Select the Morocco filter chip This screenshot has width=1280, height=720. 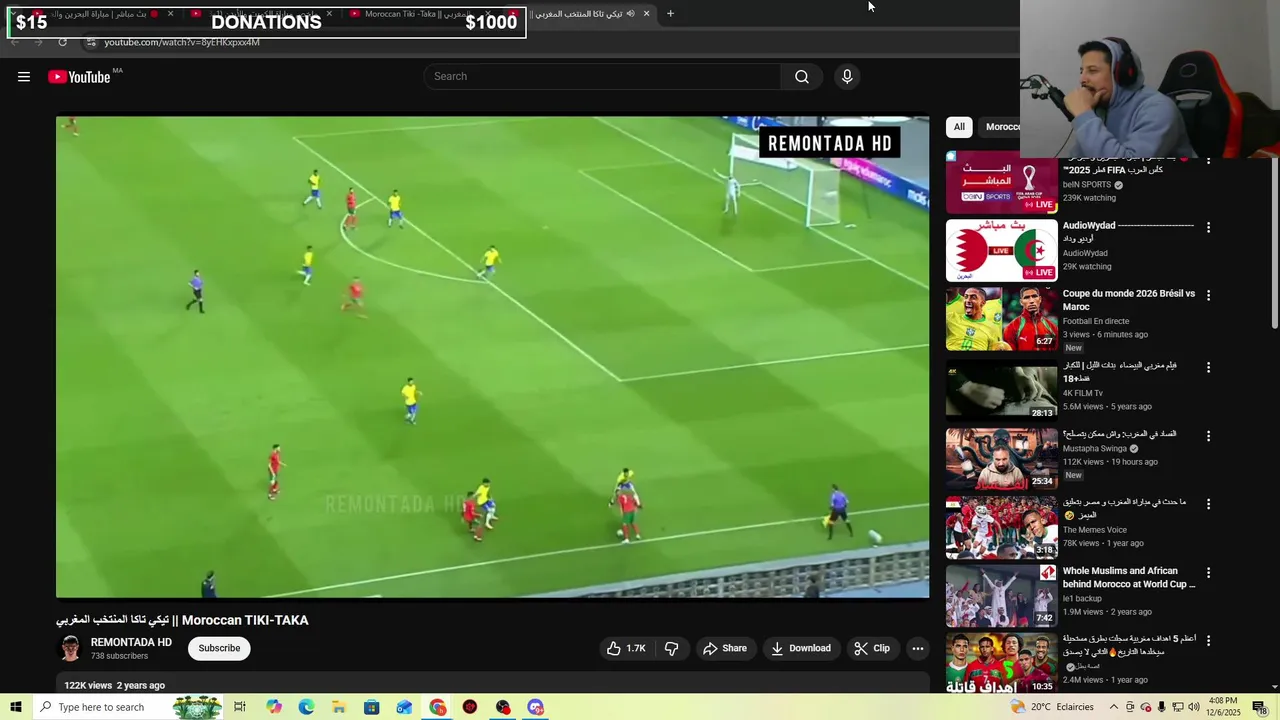(x=1001, y=127)
